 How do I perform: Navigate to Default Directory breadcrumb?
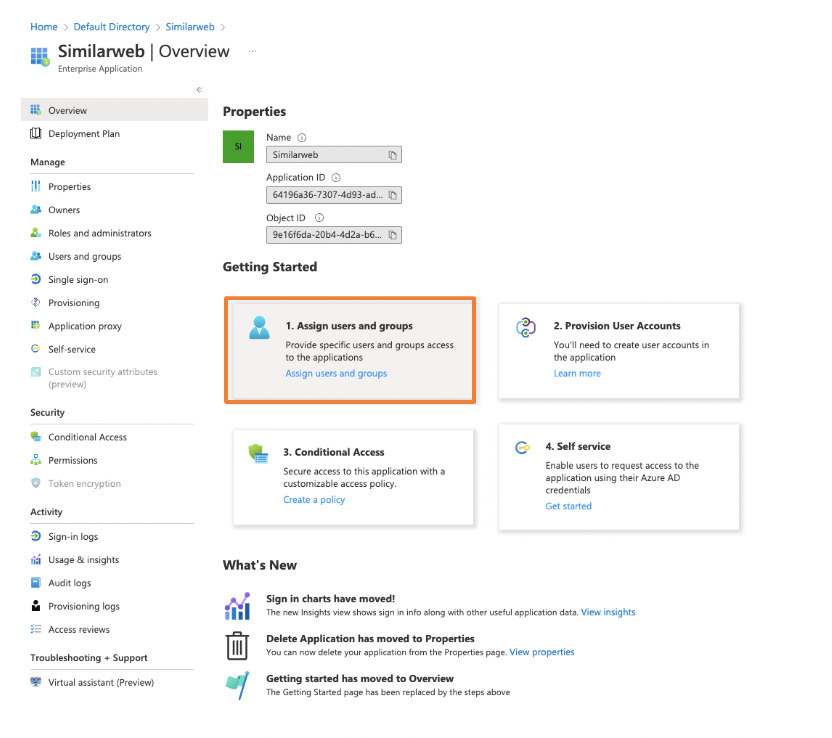[112, 27]
